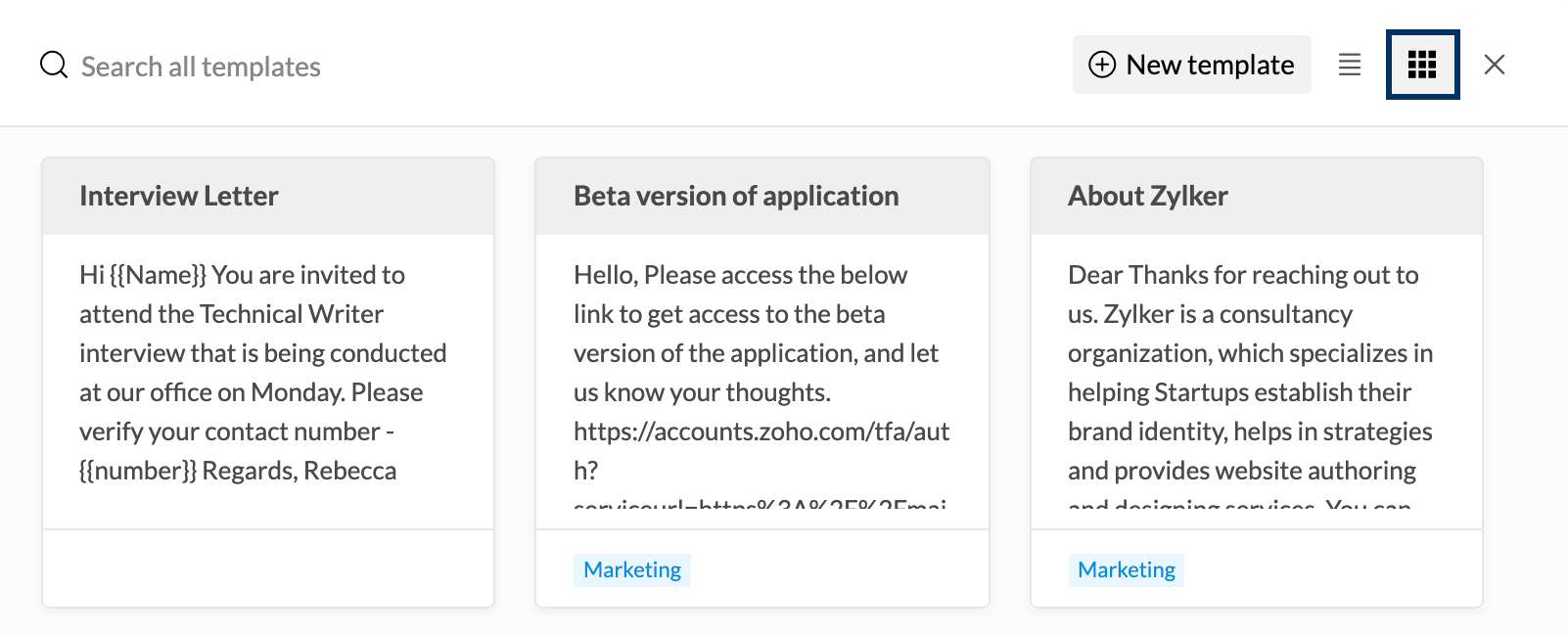
Task: Click the search magnifier icon
Action: click(x=53, y=66)
